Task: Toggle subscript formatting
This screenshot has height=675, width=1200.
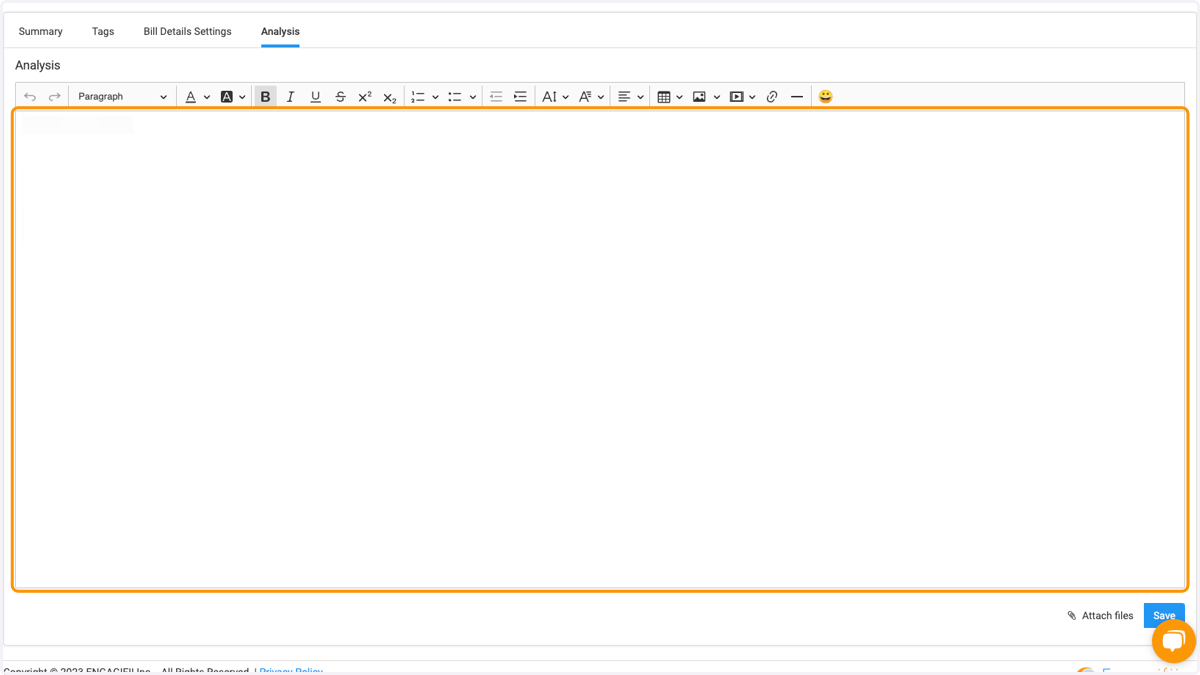Action: [390, 97]
